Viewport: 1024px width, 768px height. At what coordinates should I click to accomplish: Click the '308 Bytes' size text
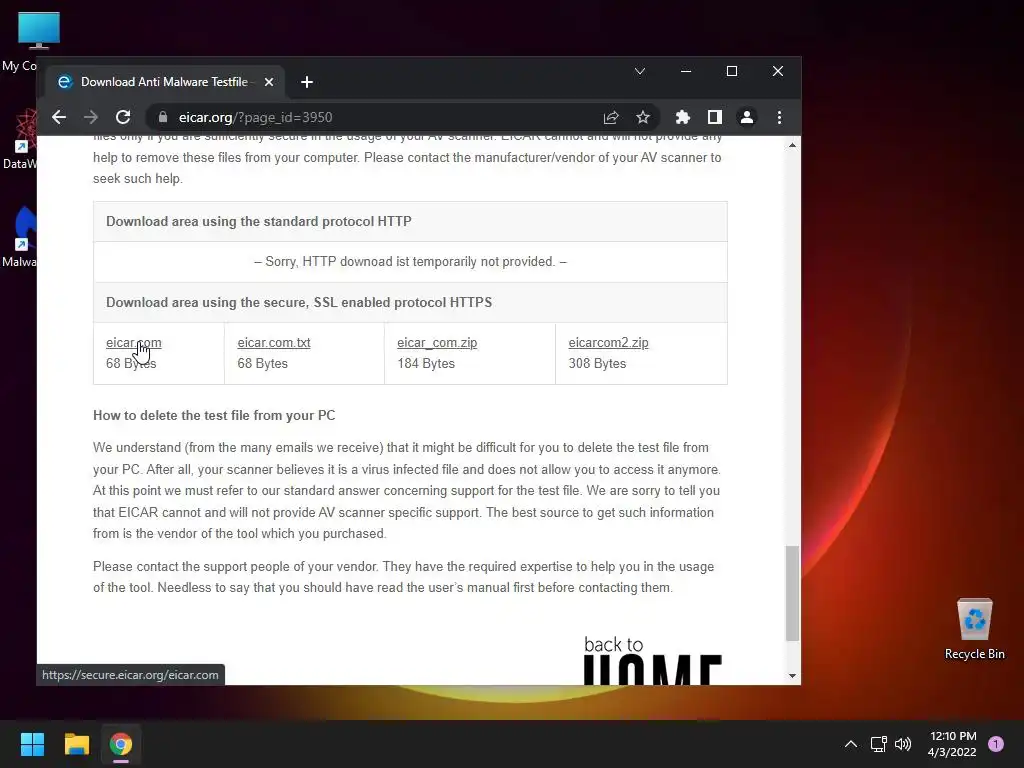point(597,364)
